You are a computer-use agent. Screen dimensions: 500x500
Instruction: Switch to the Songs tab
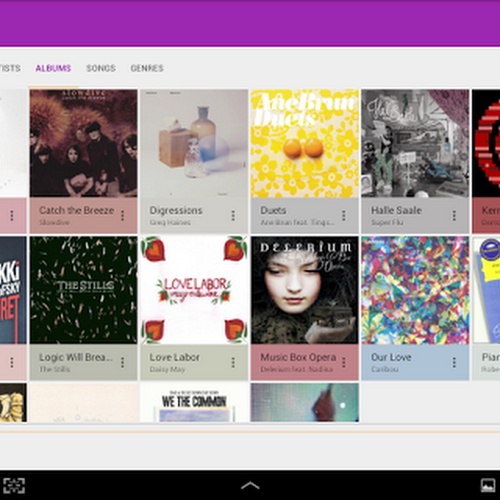click(101, 68)
